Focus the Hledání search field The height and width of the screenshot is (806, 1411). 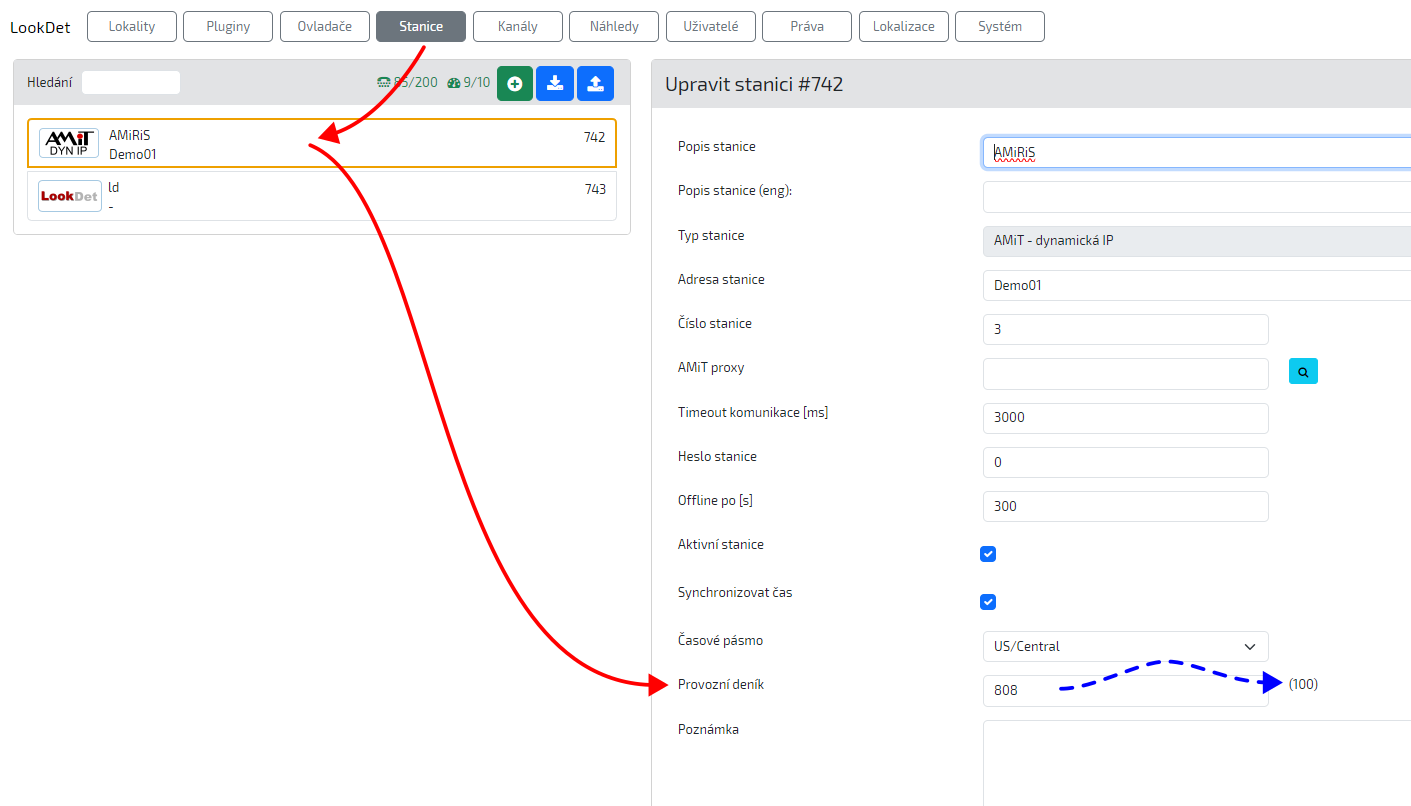(x=131, y=83)
